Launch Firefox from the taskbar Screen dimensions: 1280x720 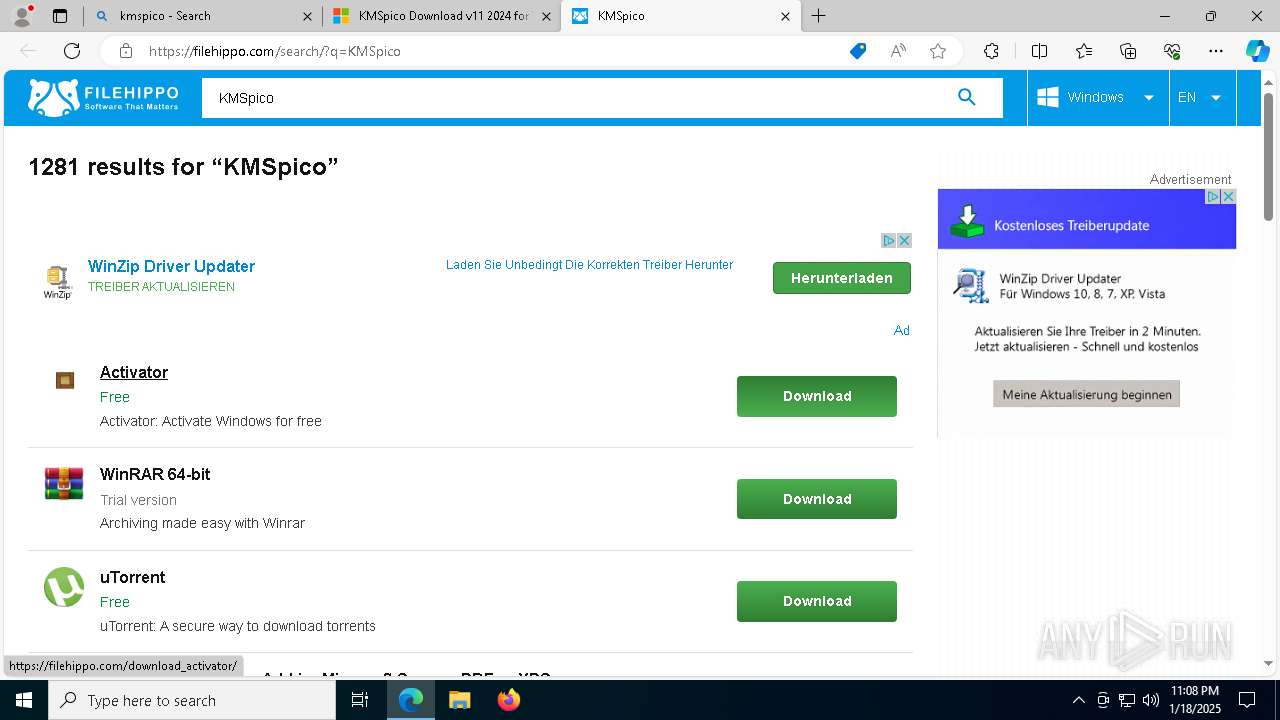[x=509, y=700]
